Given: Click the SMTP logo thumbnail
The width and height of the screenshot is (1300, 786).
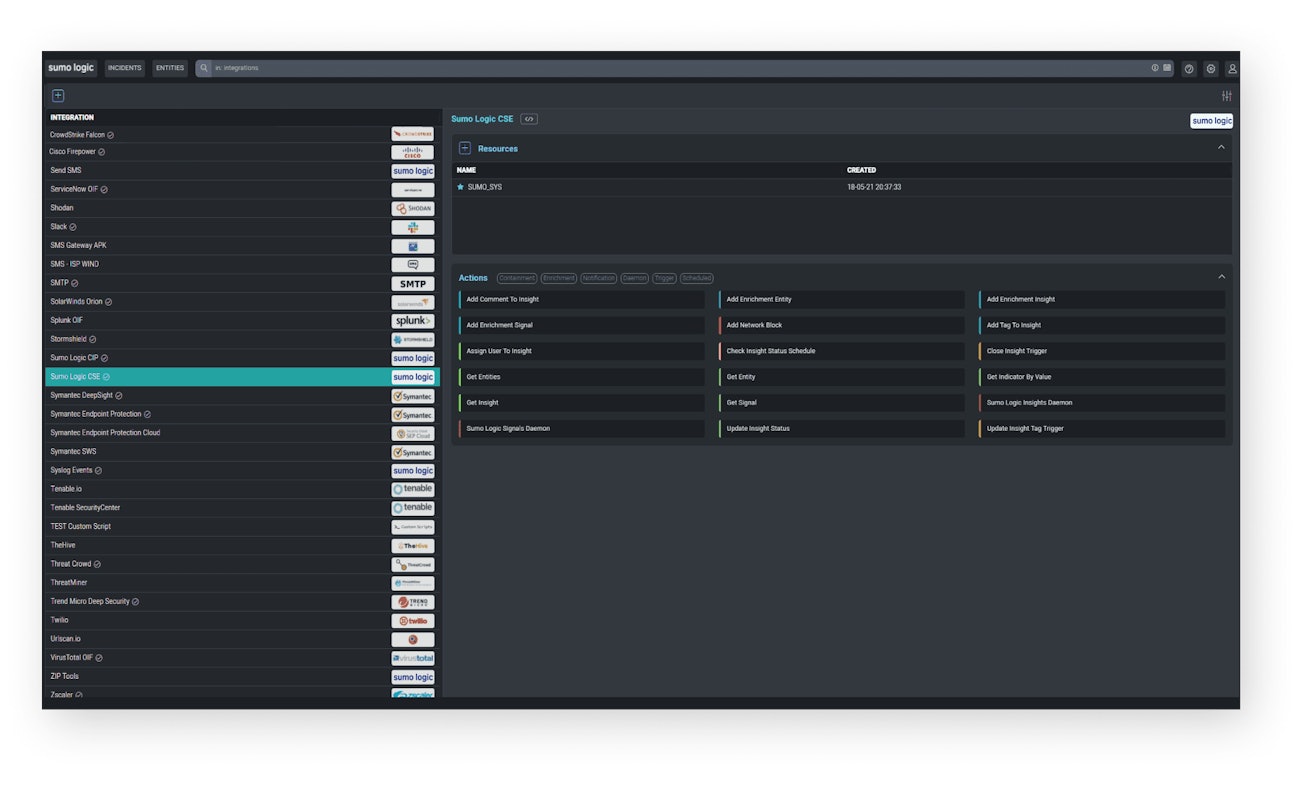Looking at the screenshot, I should [413, 284].
